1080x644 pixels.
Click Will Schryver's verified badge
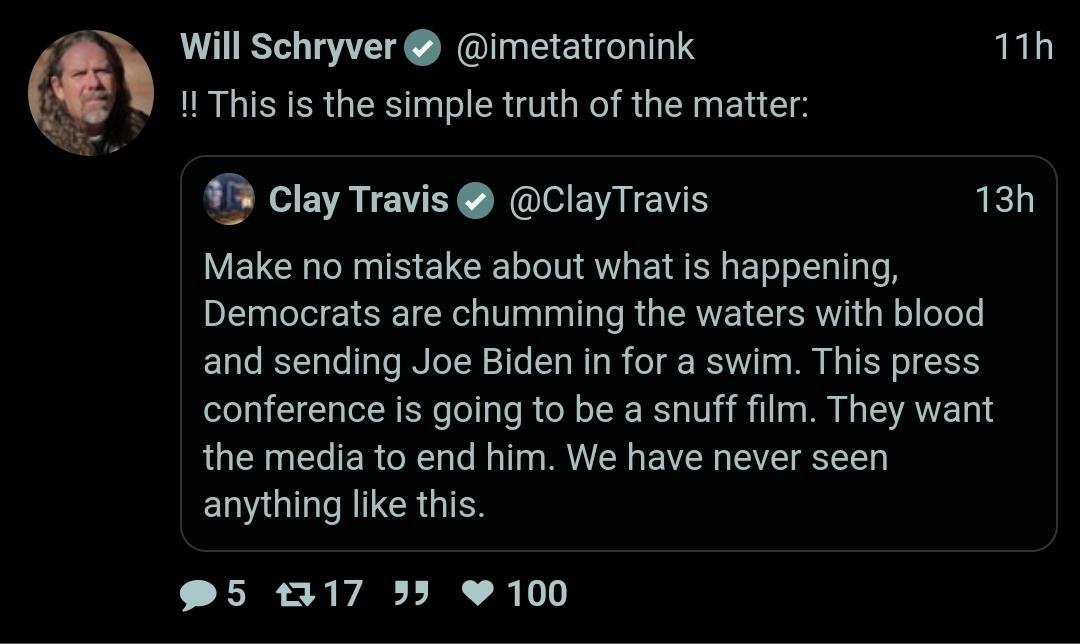(424, 48)
